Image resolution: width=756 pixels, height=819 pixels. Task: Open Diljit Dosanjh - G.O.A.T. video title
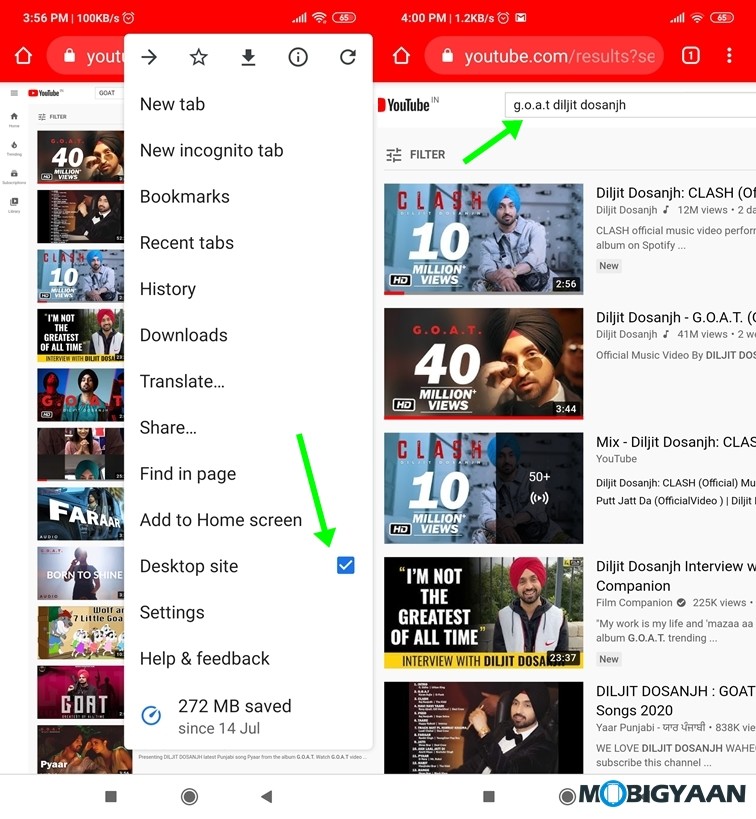(676, 317)
